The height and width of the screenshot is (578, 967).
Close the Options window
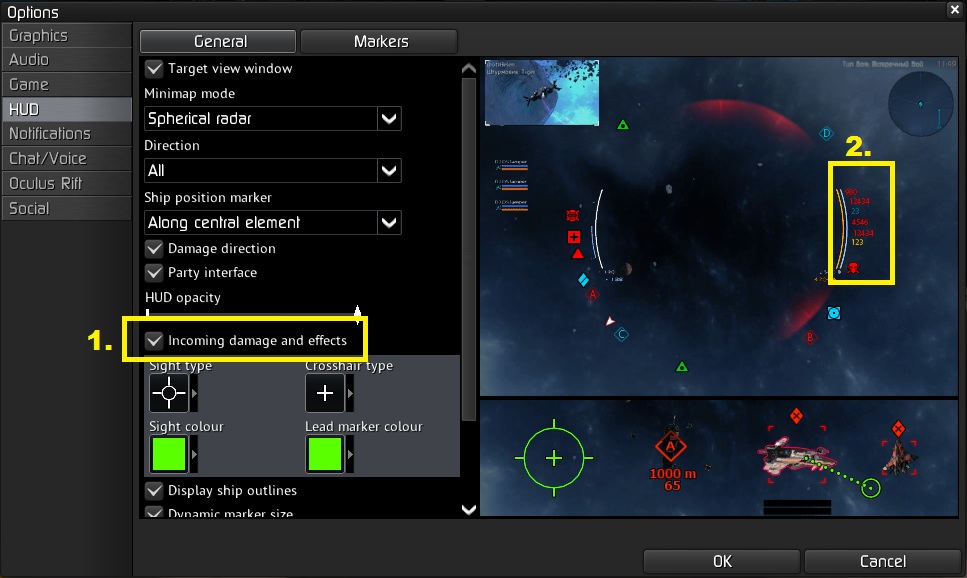click(953, 9)
